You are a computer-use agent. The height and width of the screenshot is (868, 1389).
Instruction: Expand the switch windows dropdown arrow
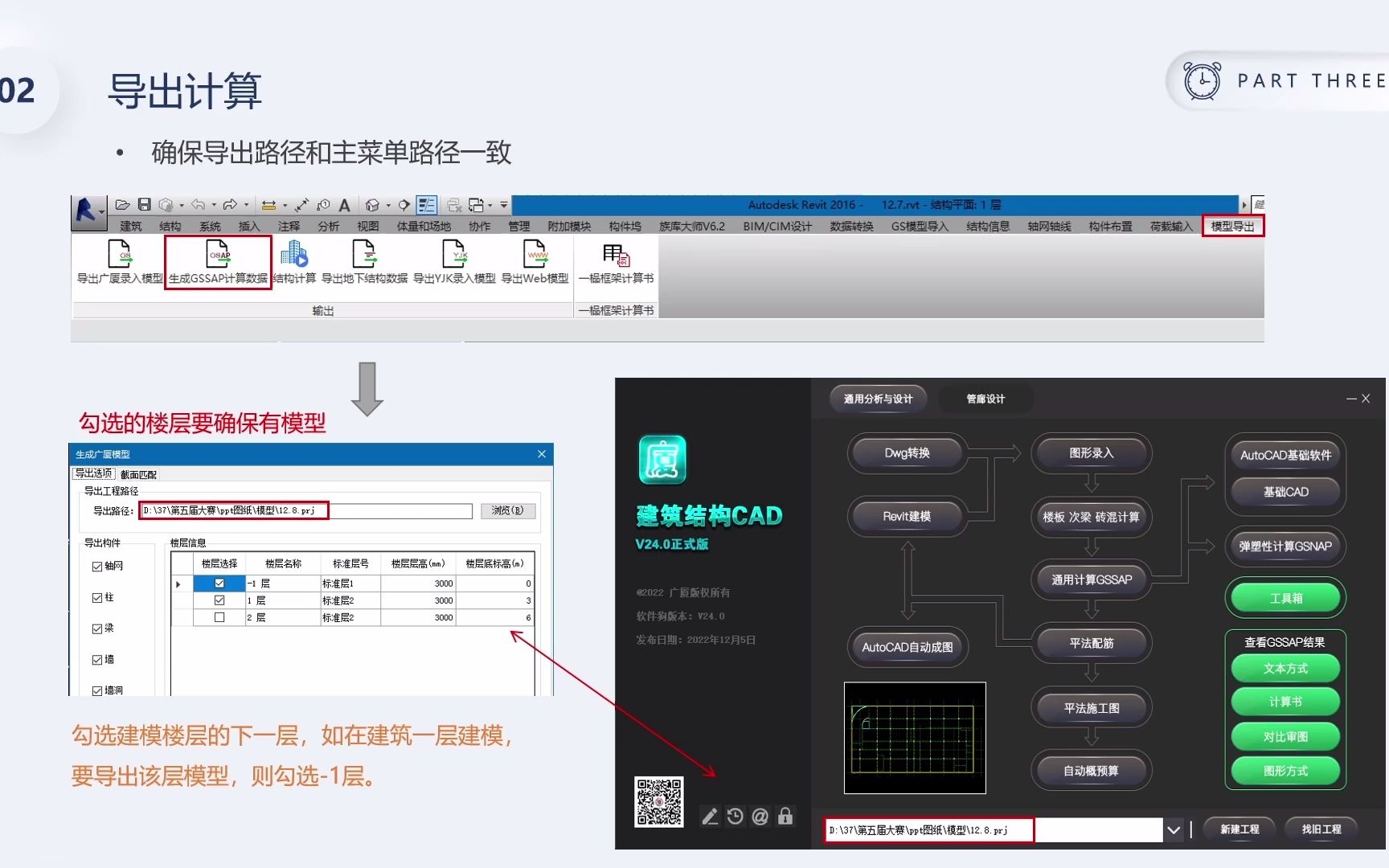pyautogui.click(x=490, y=205)
